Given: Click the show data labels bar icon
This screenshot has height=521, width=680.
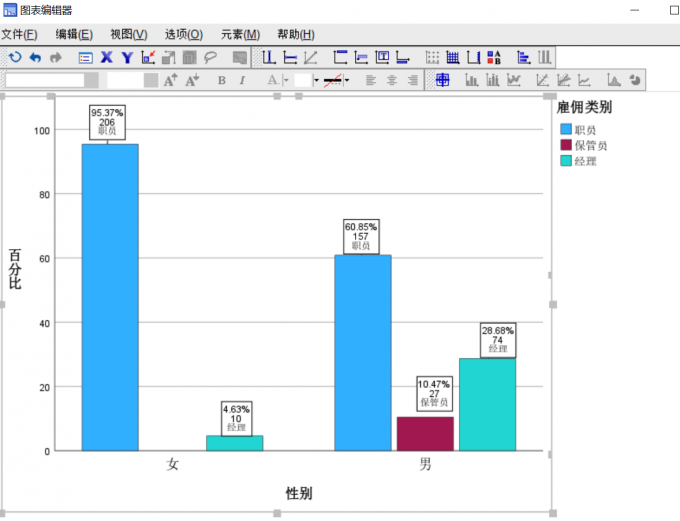Looking at the screenshot, I should coord(471,80).
